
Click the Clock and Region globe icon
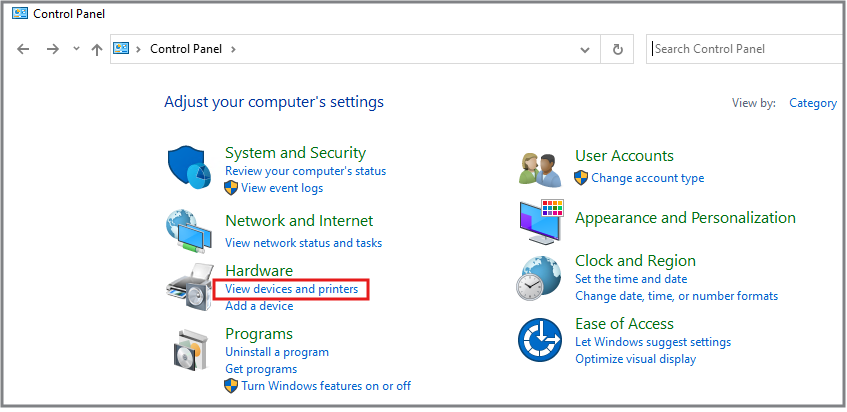click(541, 277)
